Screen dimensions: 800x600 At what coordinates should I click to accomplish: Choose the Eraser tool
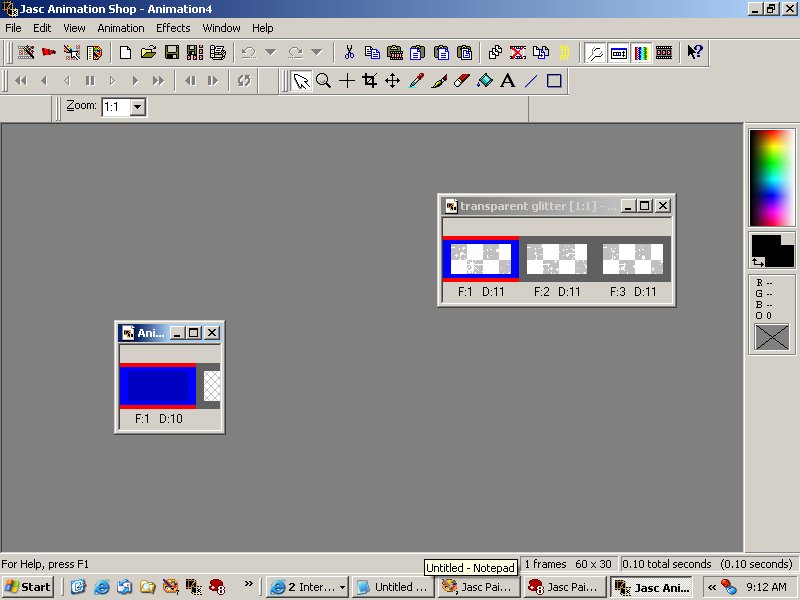click(462, 81)
